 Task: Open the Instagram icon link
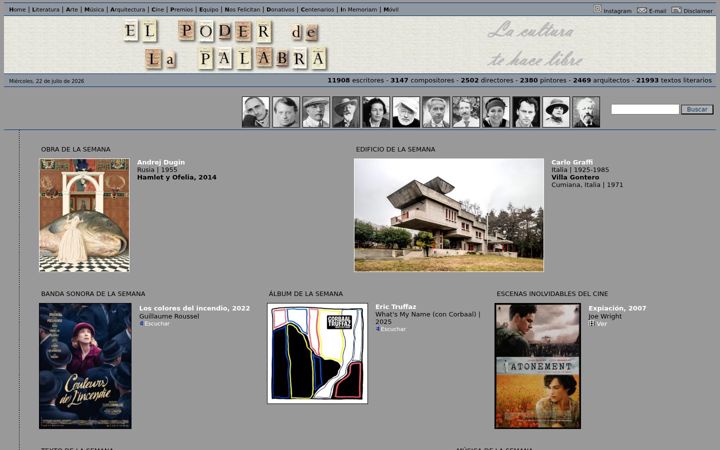pos(597,9)
